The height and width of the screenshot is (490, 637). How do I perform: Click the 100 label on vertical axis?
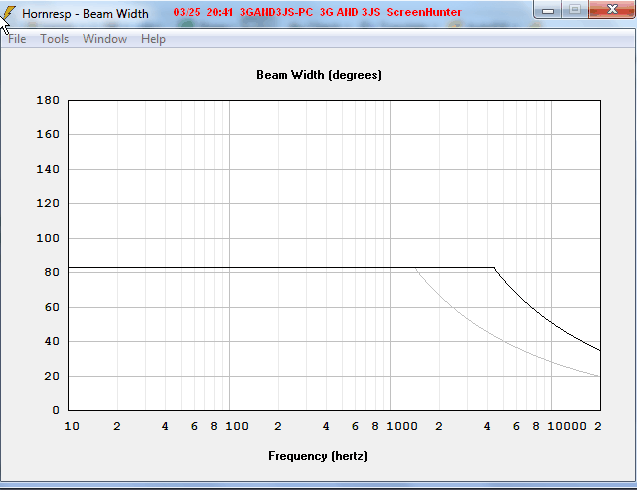(48, 238)
